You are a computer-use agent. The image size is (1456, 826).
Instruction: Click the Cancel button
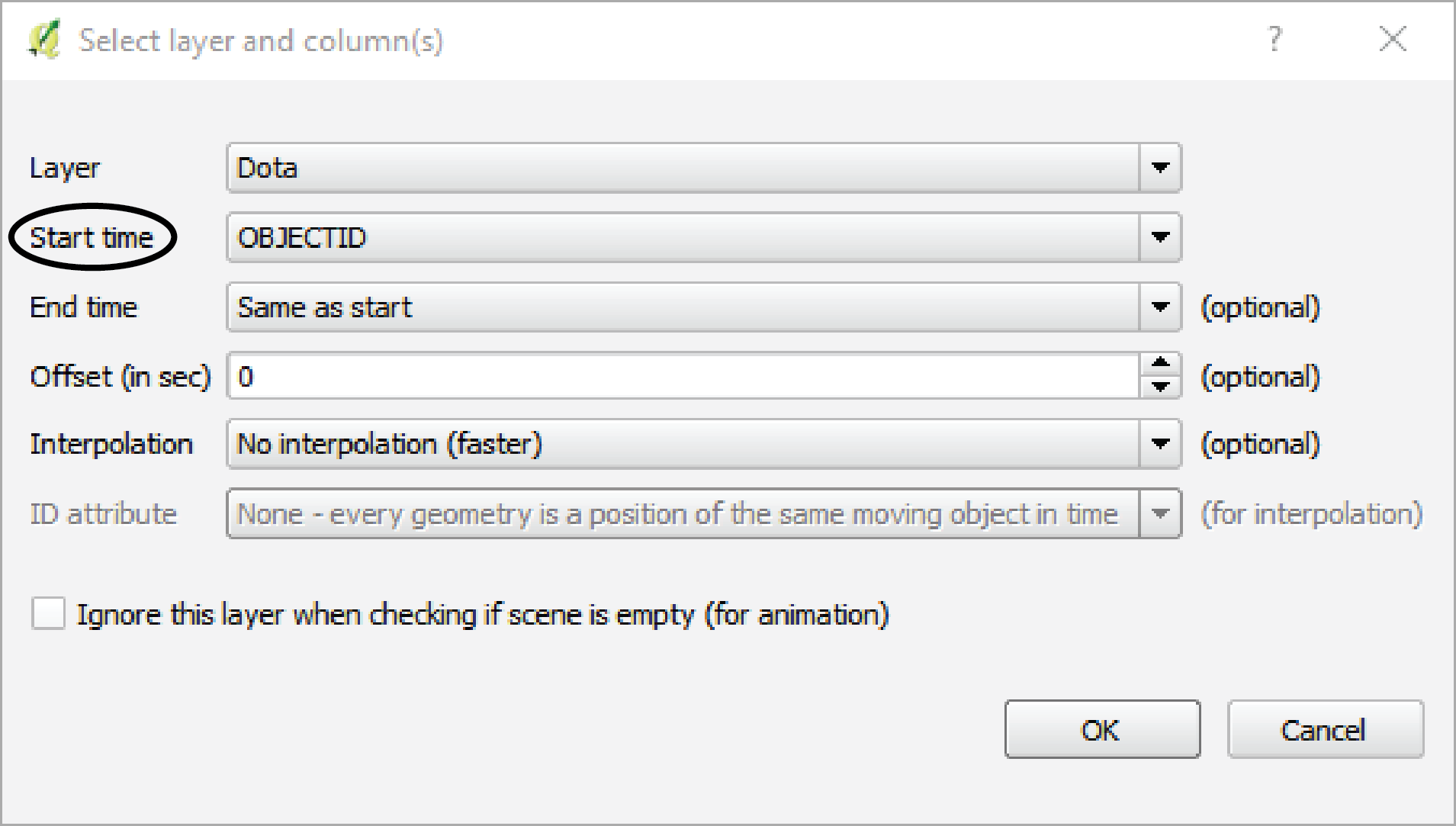pyautogui.click(x=1325, y=730)
